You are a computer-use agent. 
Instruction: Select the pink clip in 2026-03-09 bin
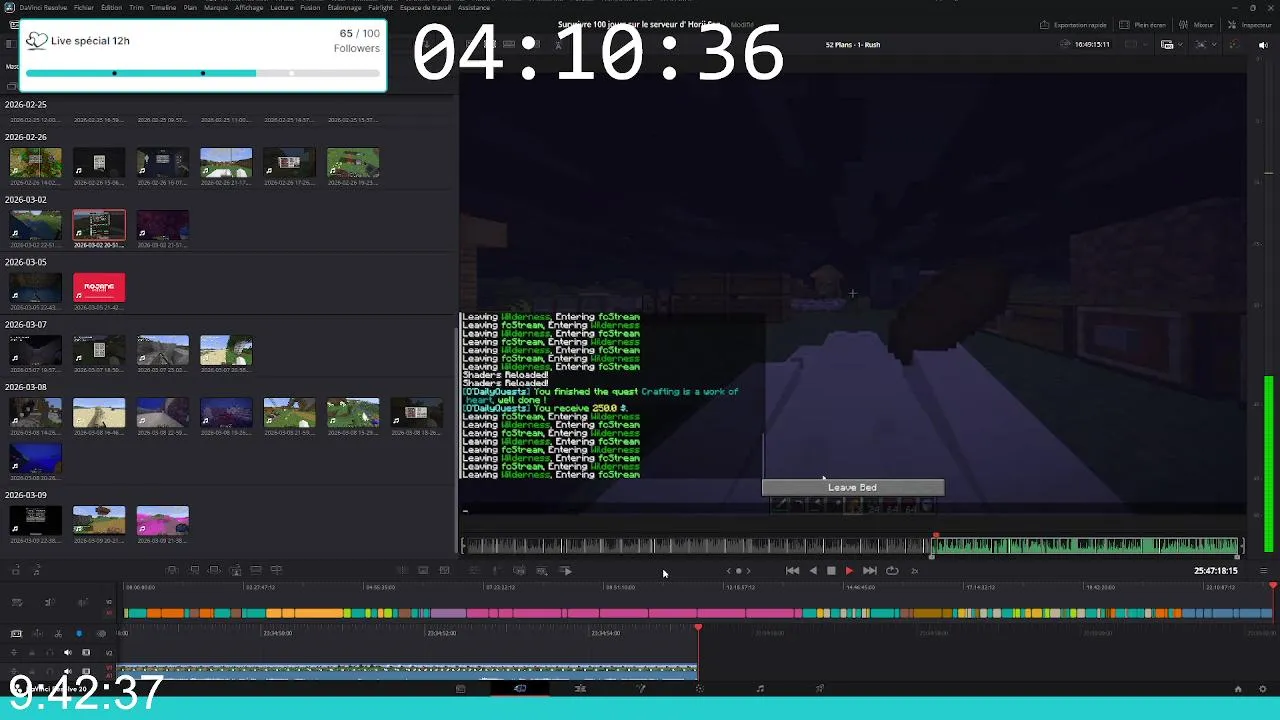pos(162,521)
